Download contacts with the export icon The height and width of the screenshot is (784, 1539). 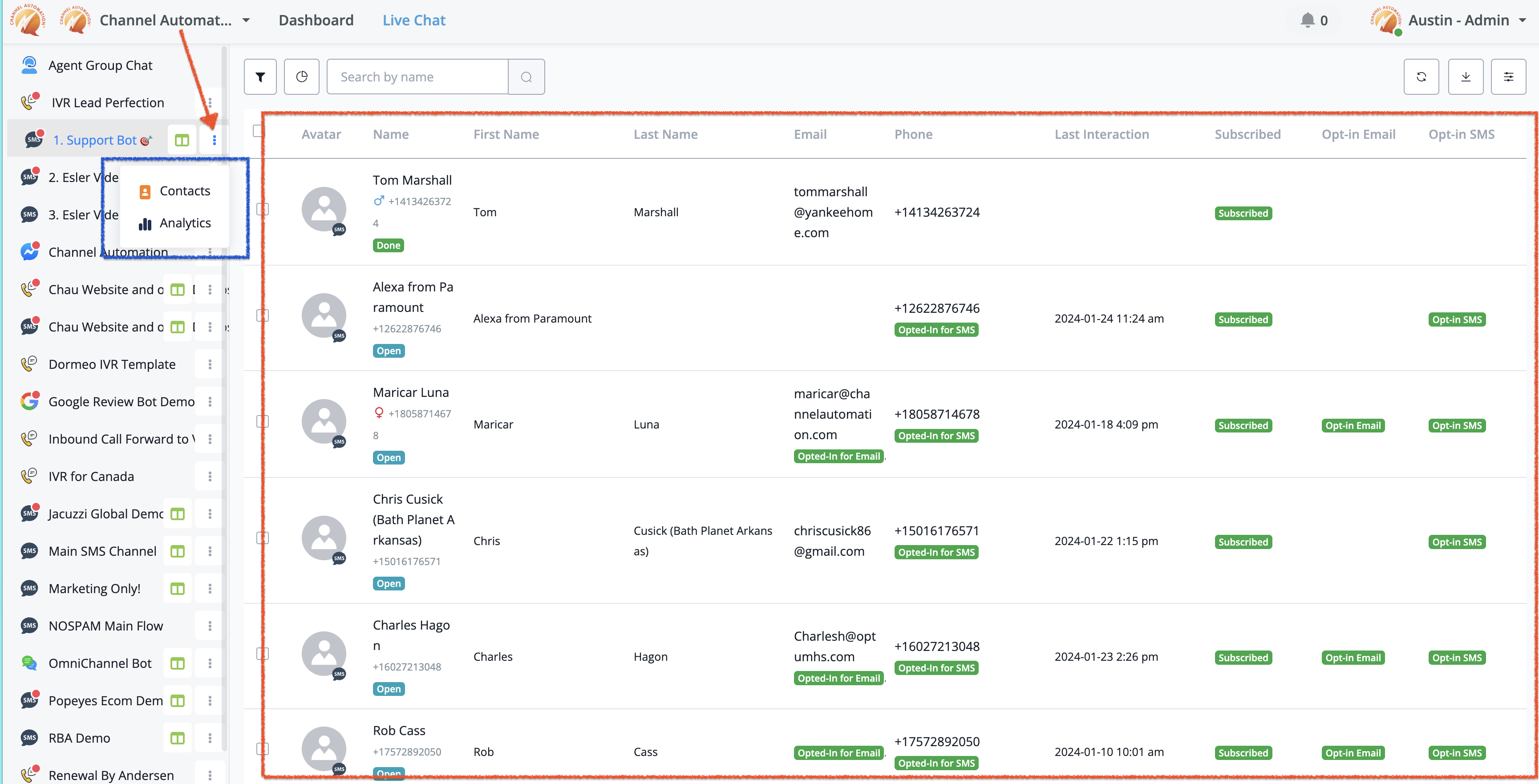tap(1466, 77)
